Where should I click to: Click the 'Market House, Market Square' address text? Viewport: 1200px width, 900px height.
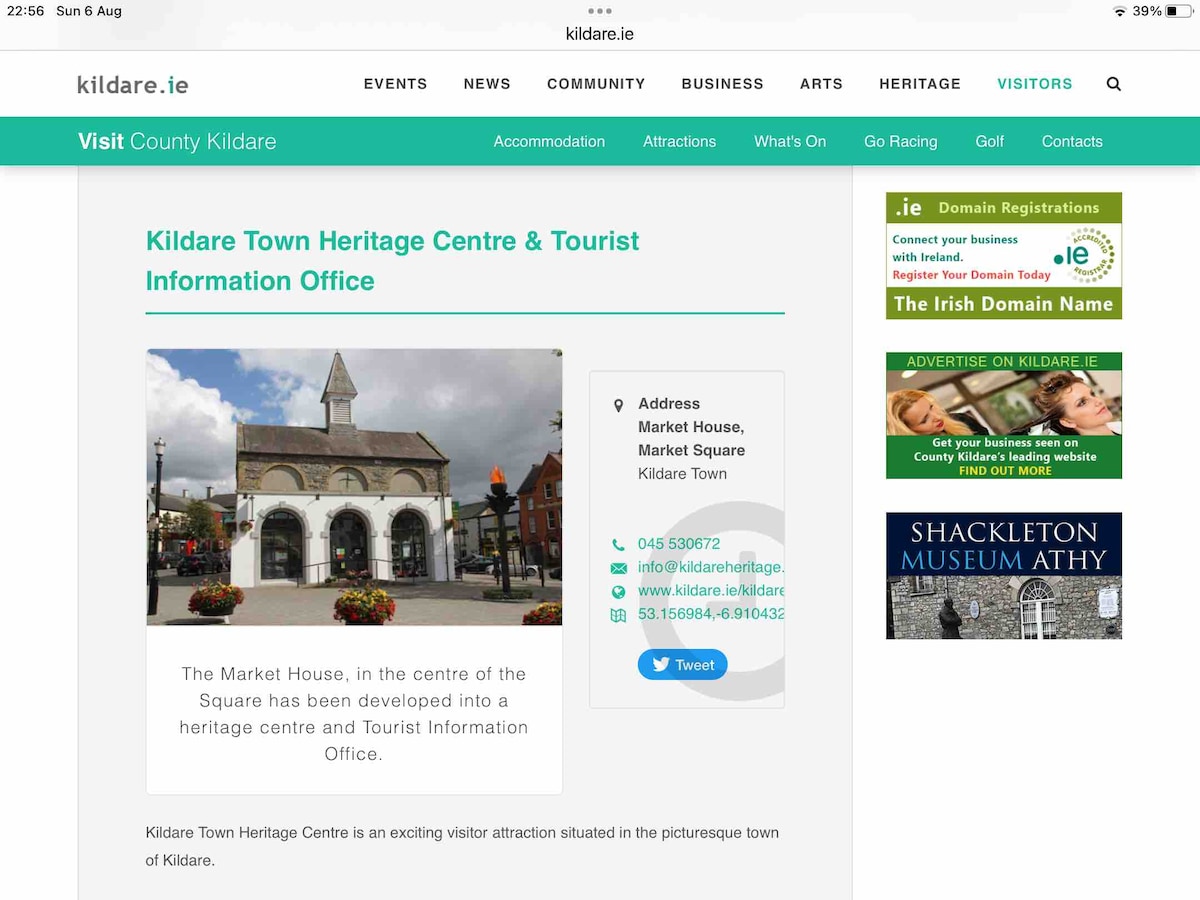coord(692,439)
